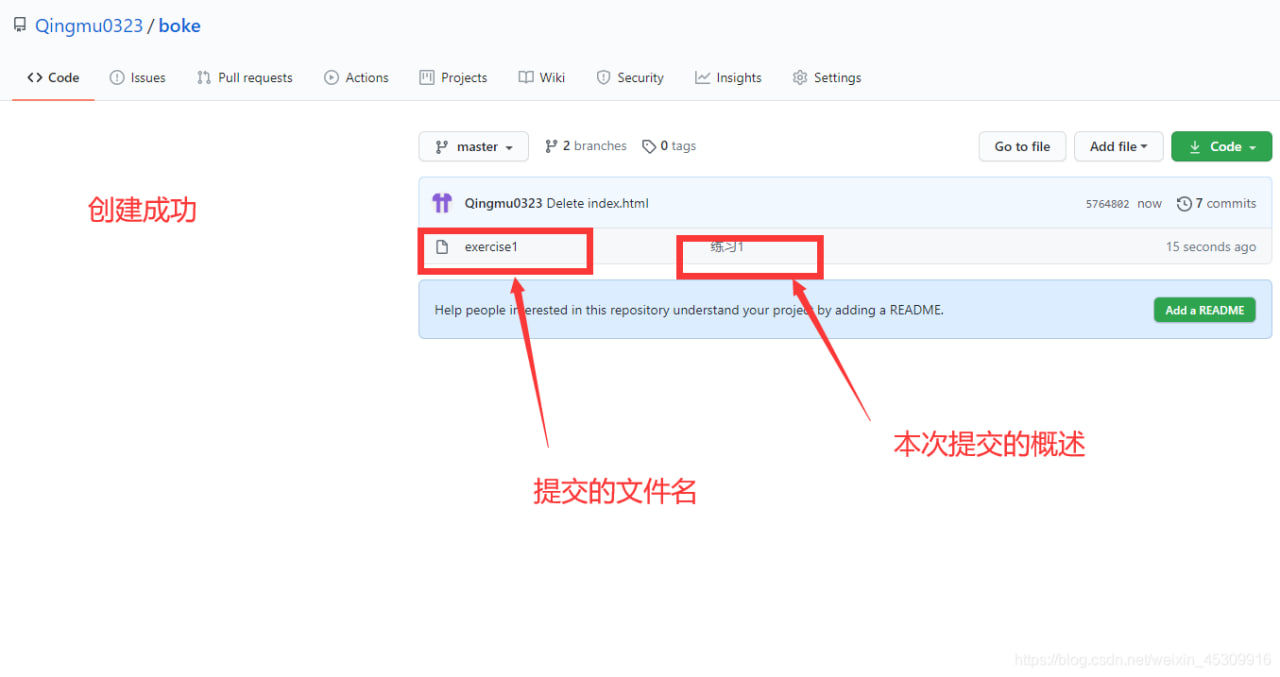Click the 15 seconds ago timestamp

pos(1211,247)
